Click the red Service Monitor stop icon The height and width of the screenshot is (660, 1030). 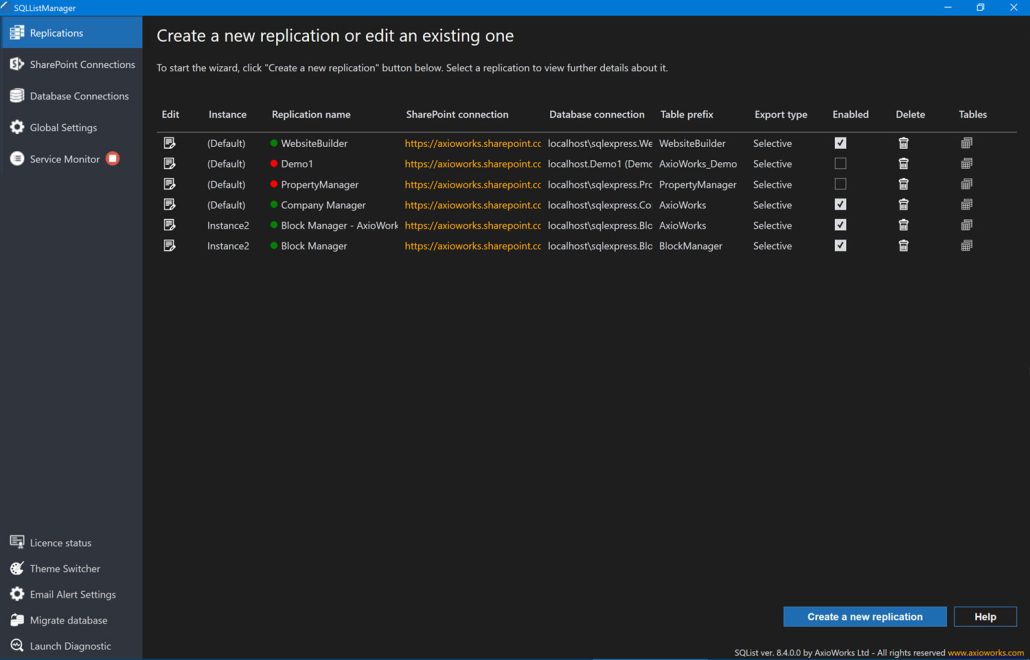[x=113, y=159]
